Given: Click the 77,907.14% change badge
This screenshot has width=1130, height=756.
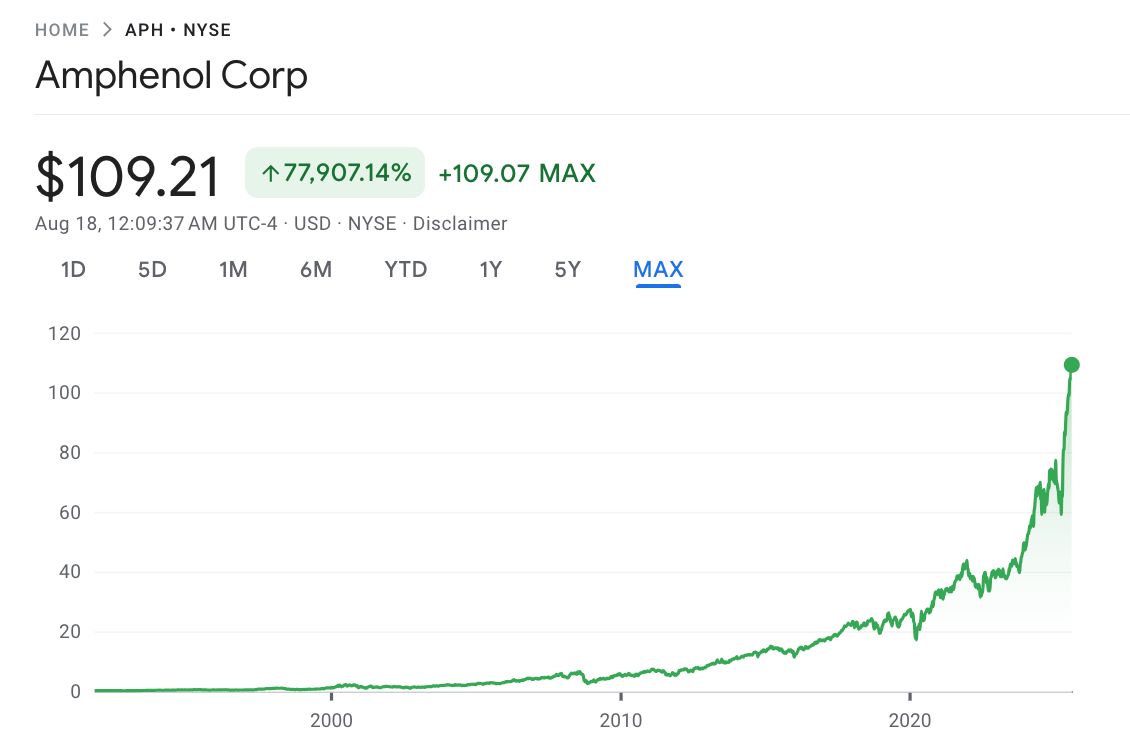Looking at the screenshot, I should pos(334,172).
